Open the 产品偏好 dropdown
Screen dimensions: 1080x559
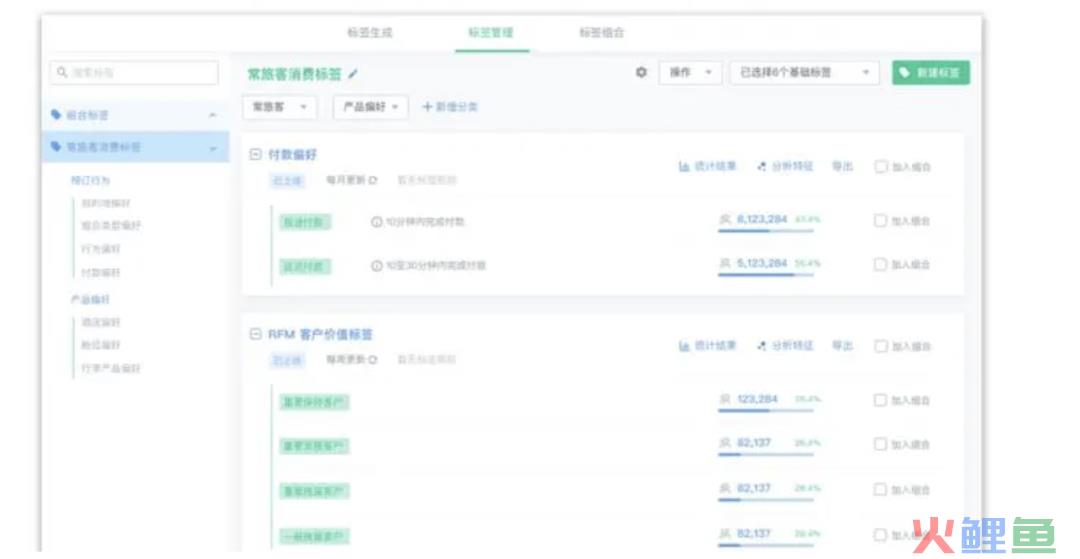point(371,107)
